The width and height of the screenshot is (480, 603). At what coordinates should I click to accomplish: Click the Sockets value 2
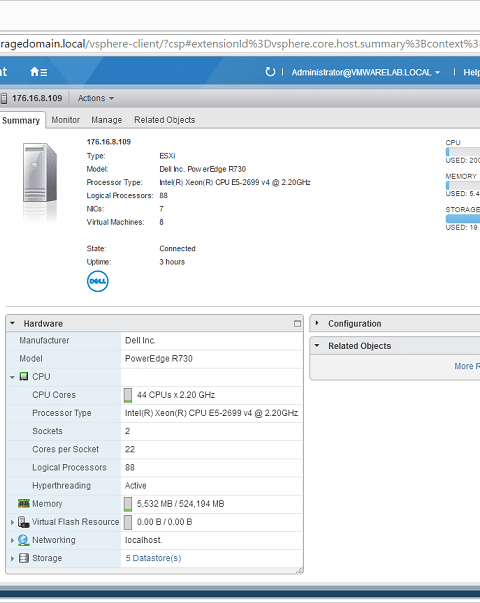pos(127,431)
